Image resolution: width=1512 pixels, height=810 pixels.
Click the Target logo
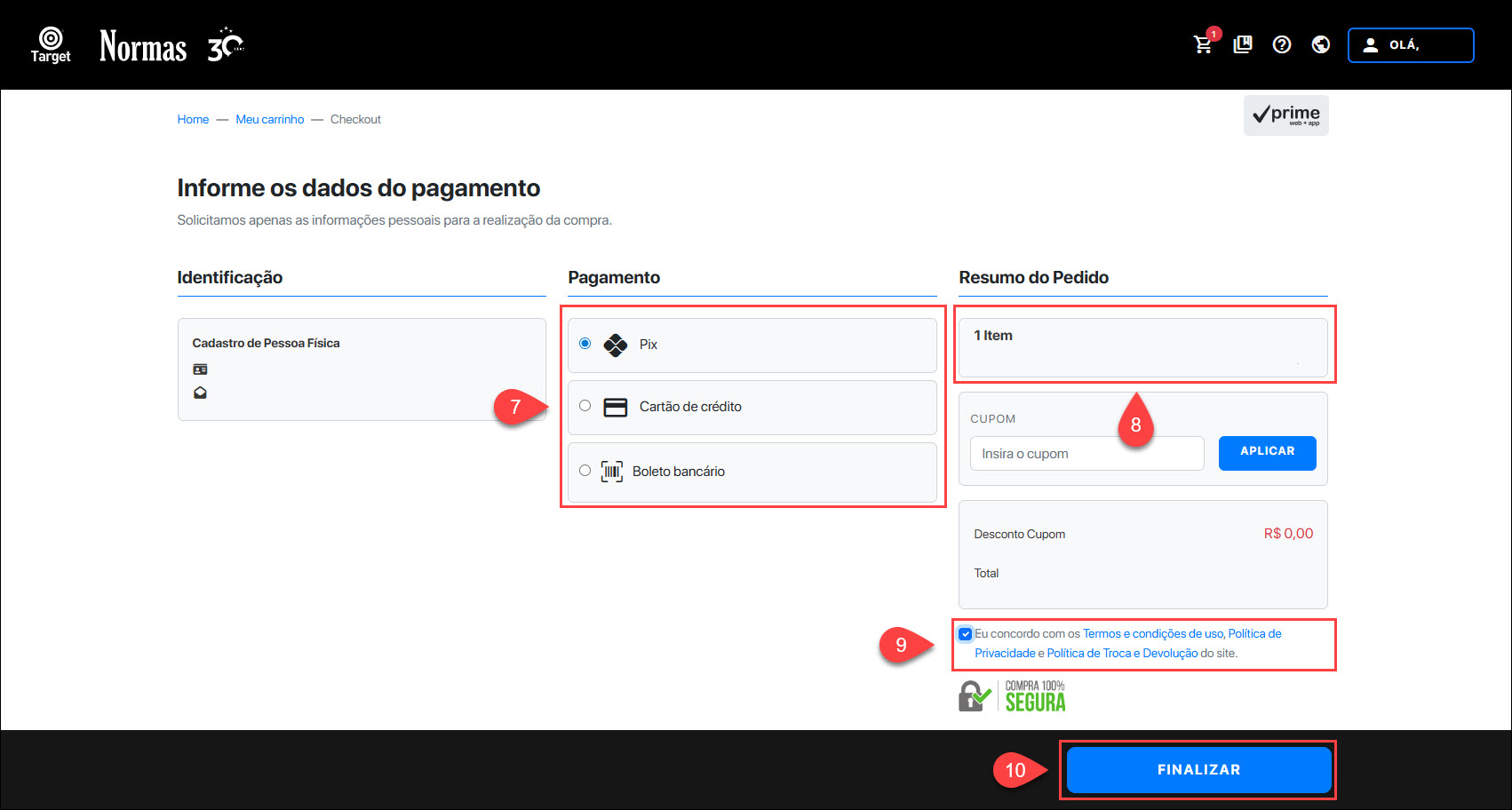click(x=51, y=44)
